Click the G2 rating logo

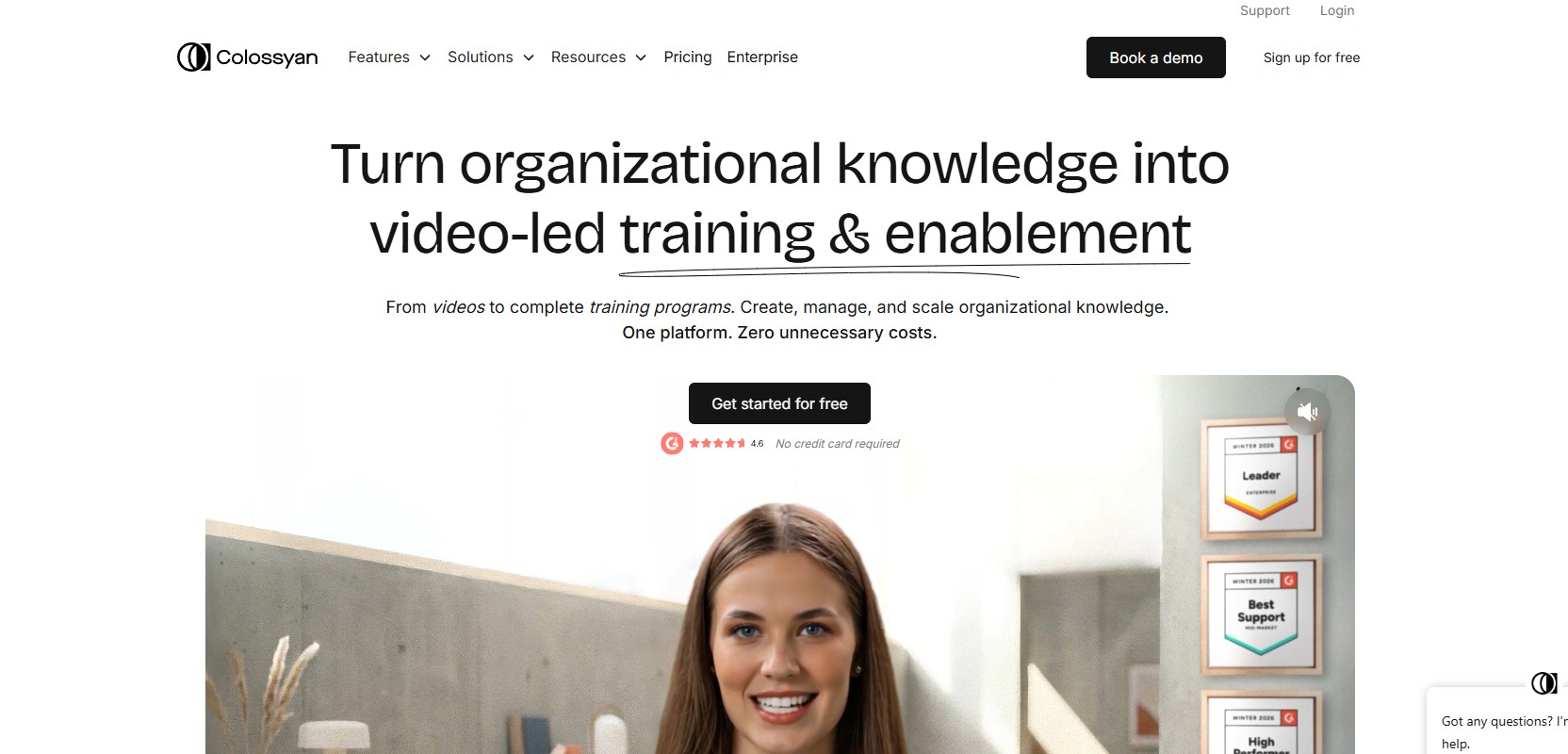pyautogui.click(x=672, y=443)
